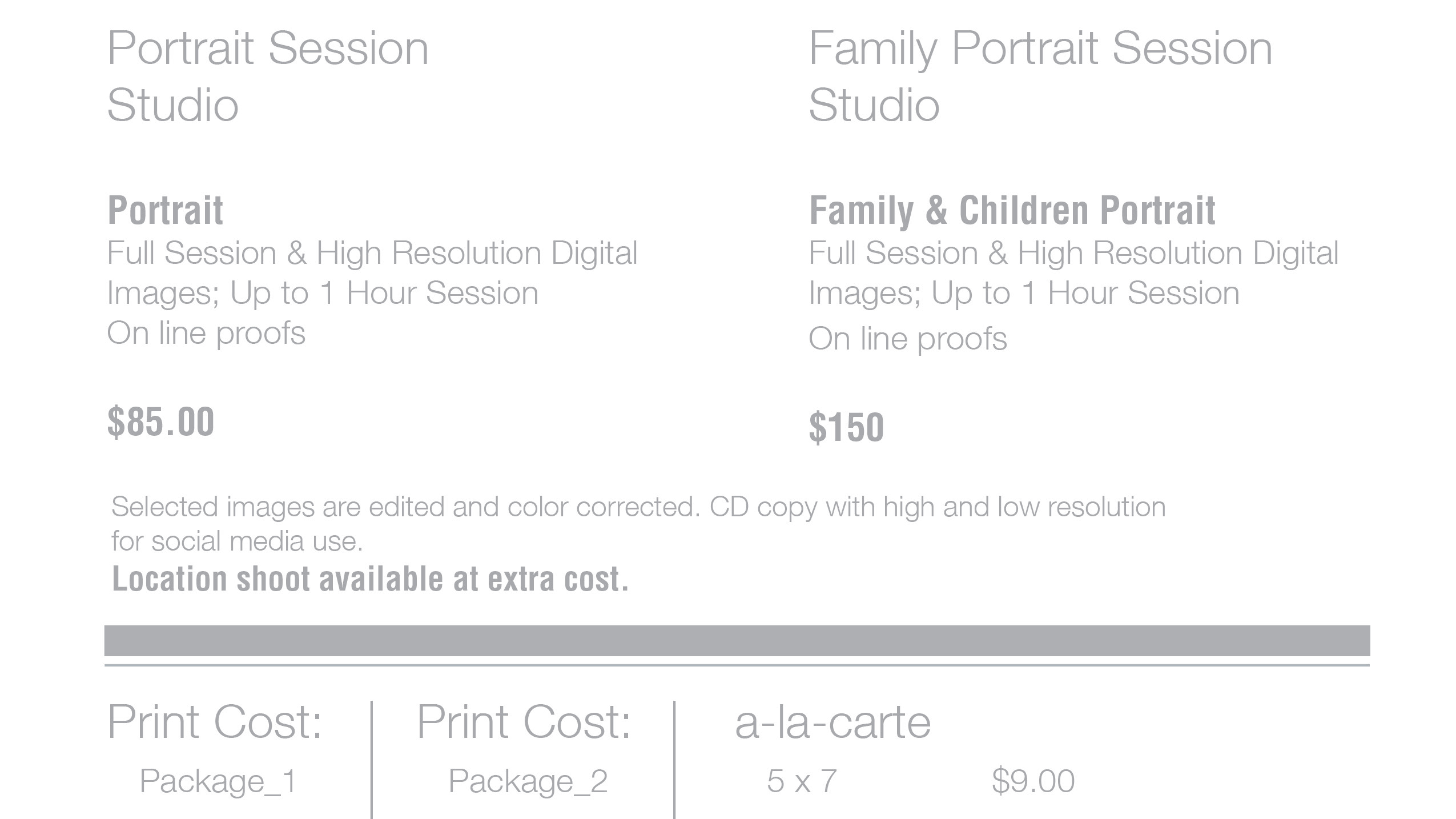
Task: Click the "a-la-carte" heading
Action: (832, 722)
